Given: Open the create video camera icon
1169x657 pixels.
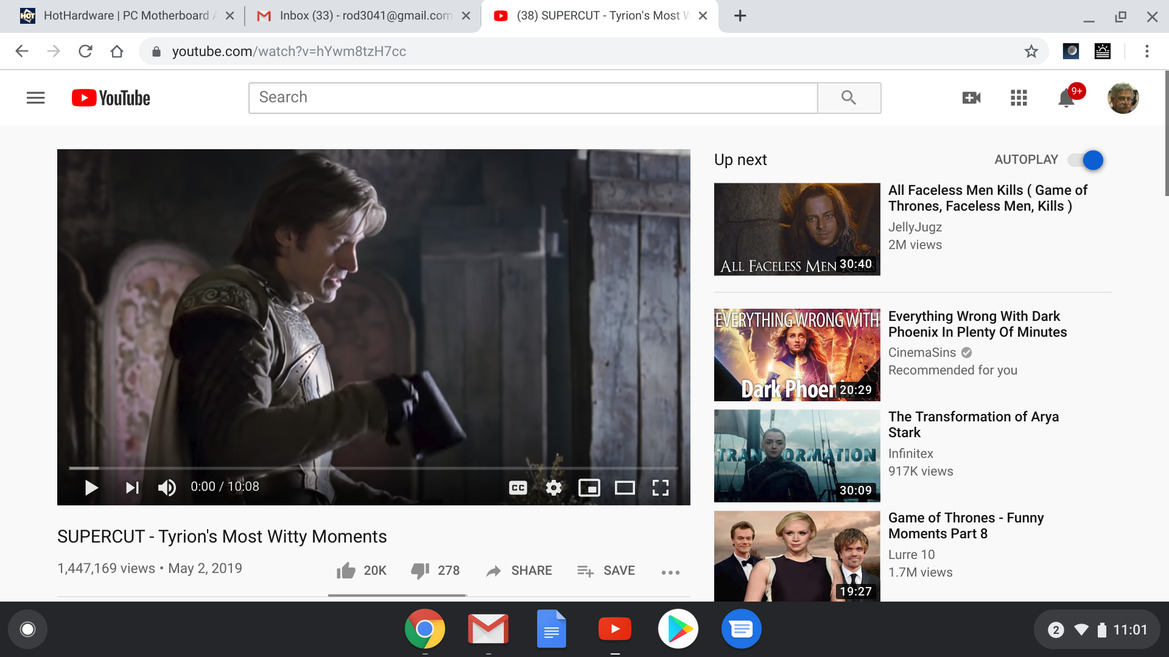Looking at the screenshot, I should (971, 98).
